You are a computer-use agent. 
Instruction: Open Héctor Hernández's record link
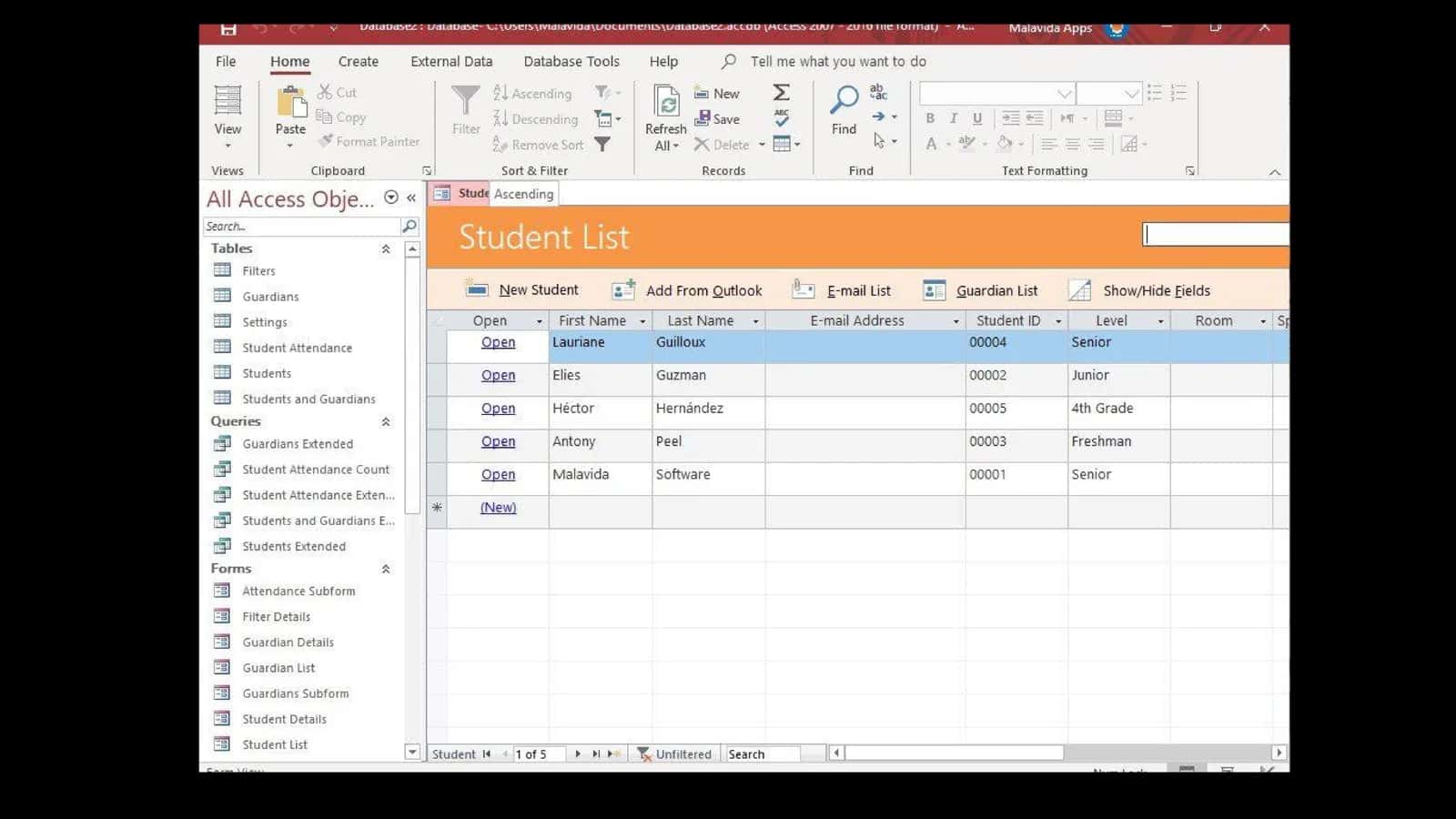point(498,409)
